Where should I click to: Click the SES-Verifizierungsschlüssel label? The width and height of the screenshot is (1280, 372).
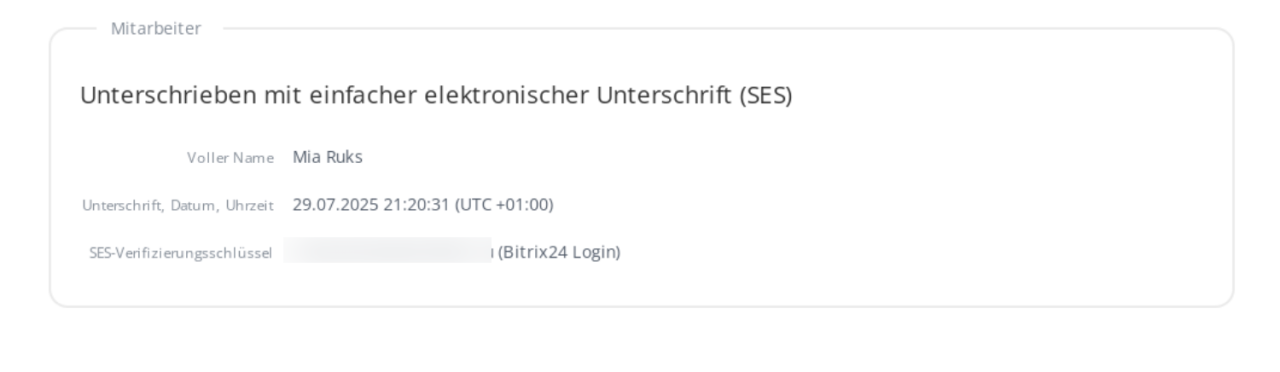[181, 254]
